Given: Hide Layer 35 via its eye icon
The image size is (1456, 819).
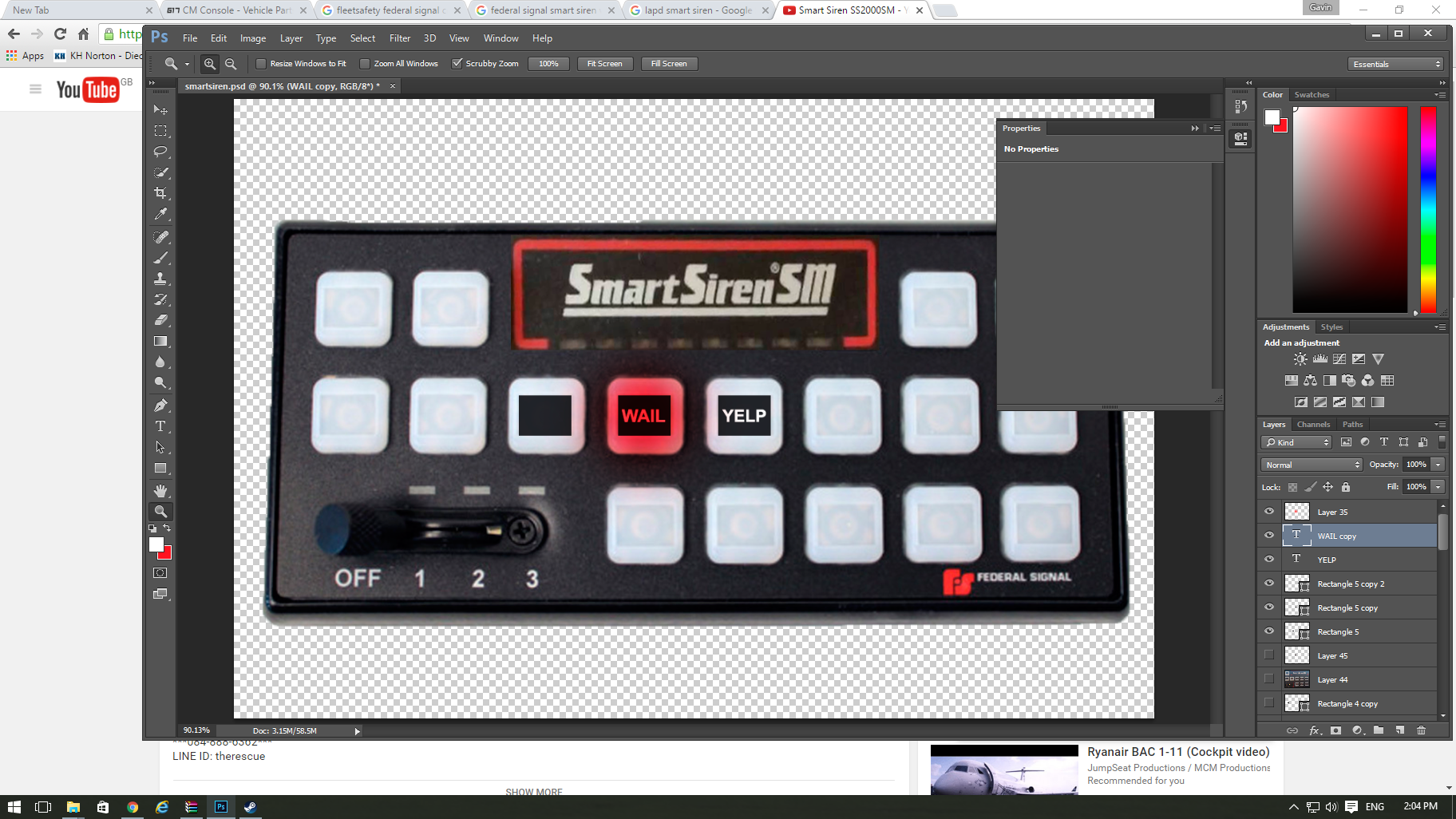Looking at the screenshot, I should [1269, 512].
